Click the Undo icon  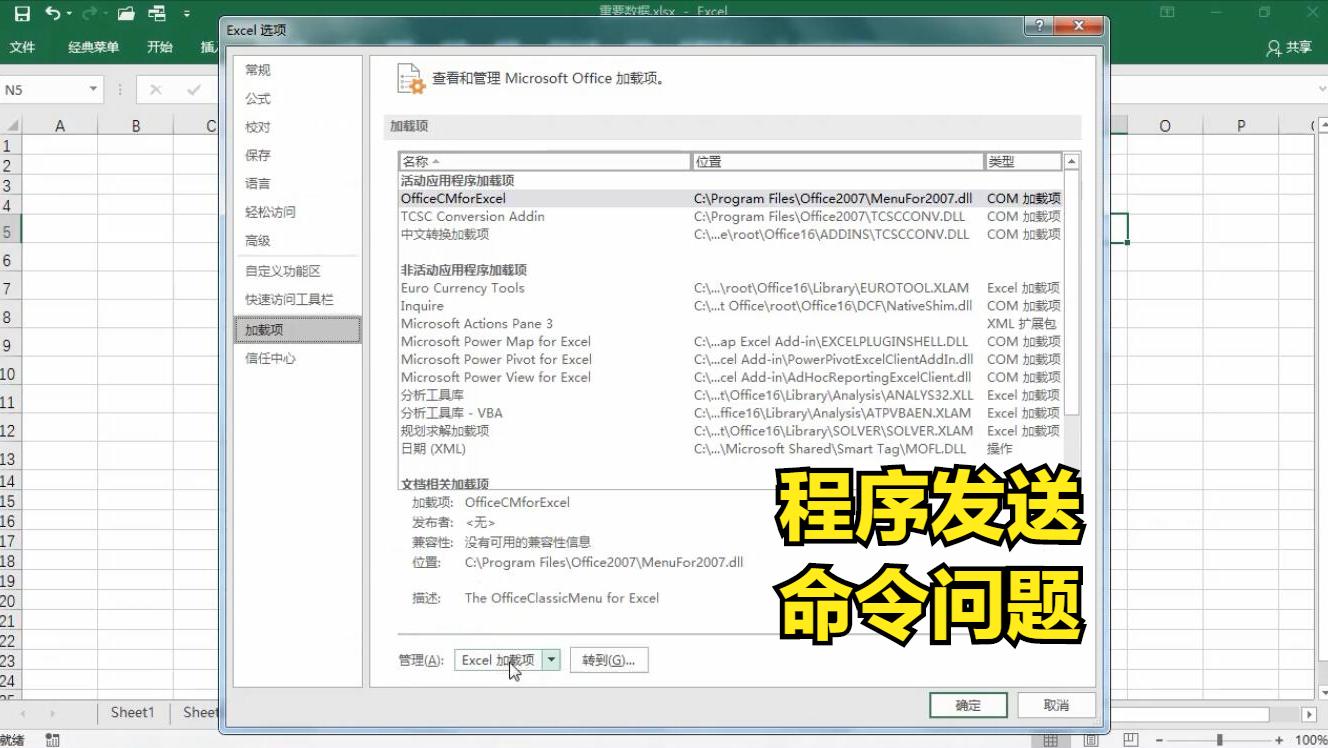point(52,11)
